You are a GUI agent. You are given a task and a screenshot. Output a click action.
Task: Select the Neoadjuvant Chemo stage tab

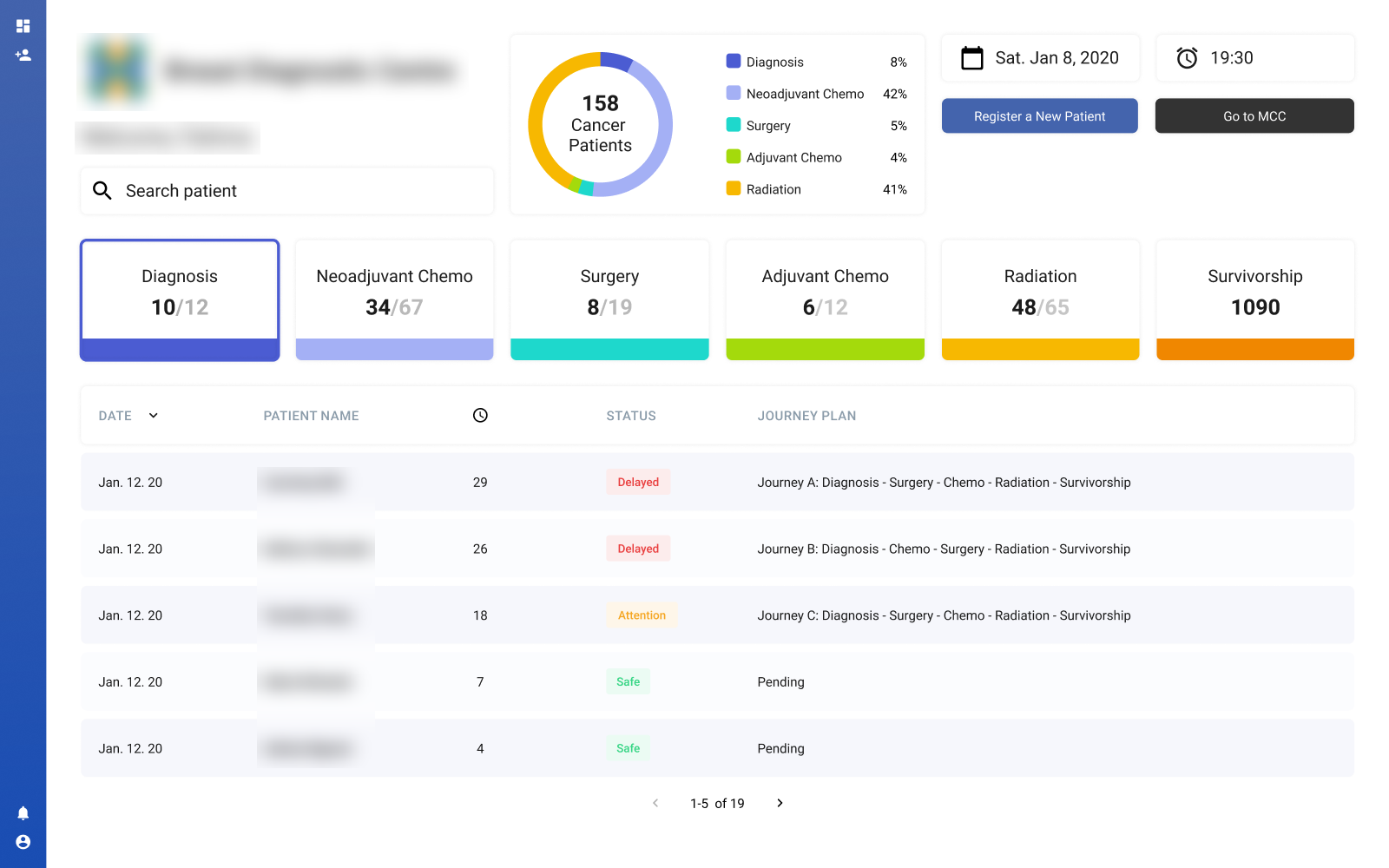(x=395, y=300)
